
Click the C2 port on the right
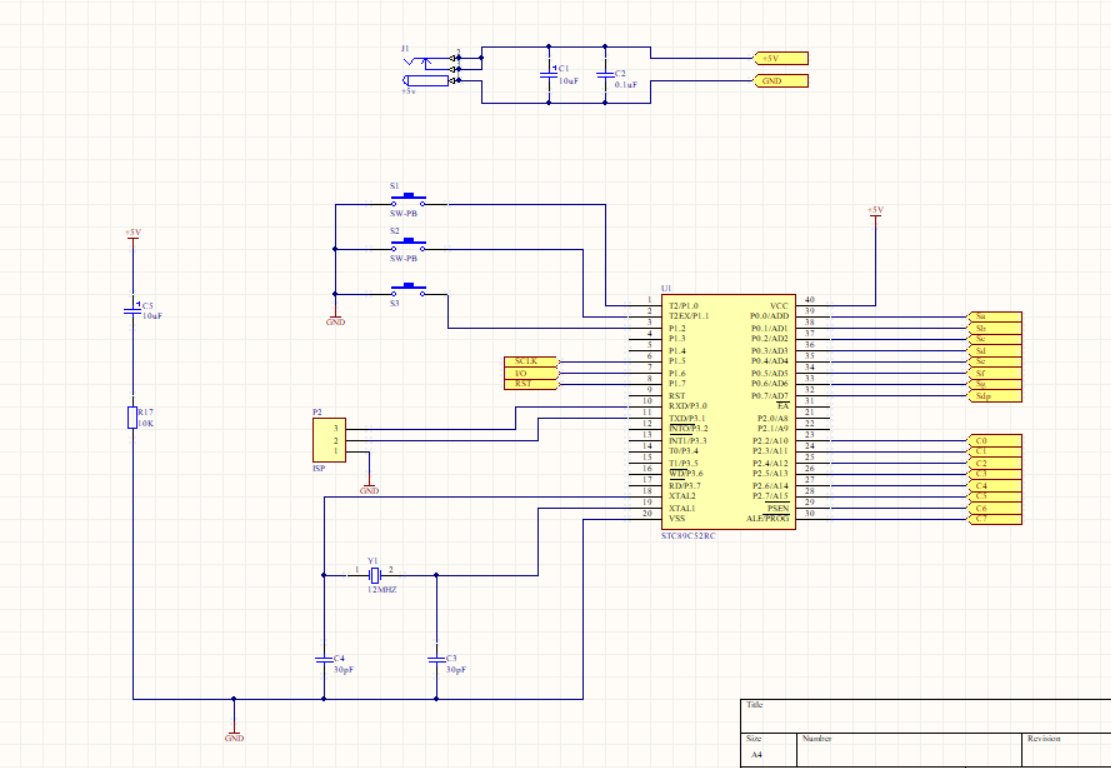coord(994,463)
